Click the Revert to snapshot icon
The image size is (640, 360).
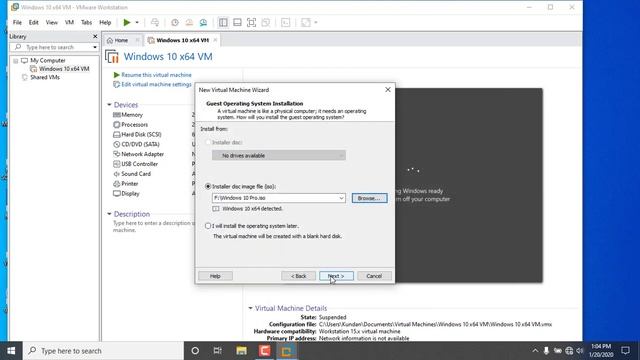click(x=189, y=22)
